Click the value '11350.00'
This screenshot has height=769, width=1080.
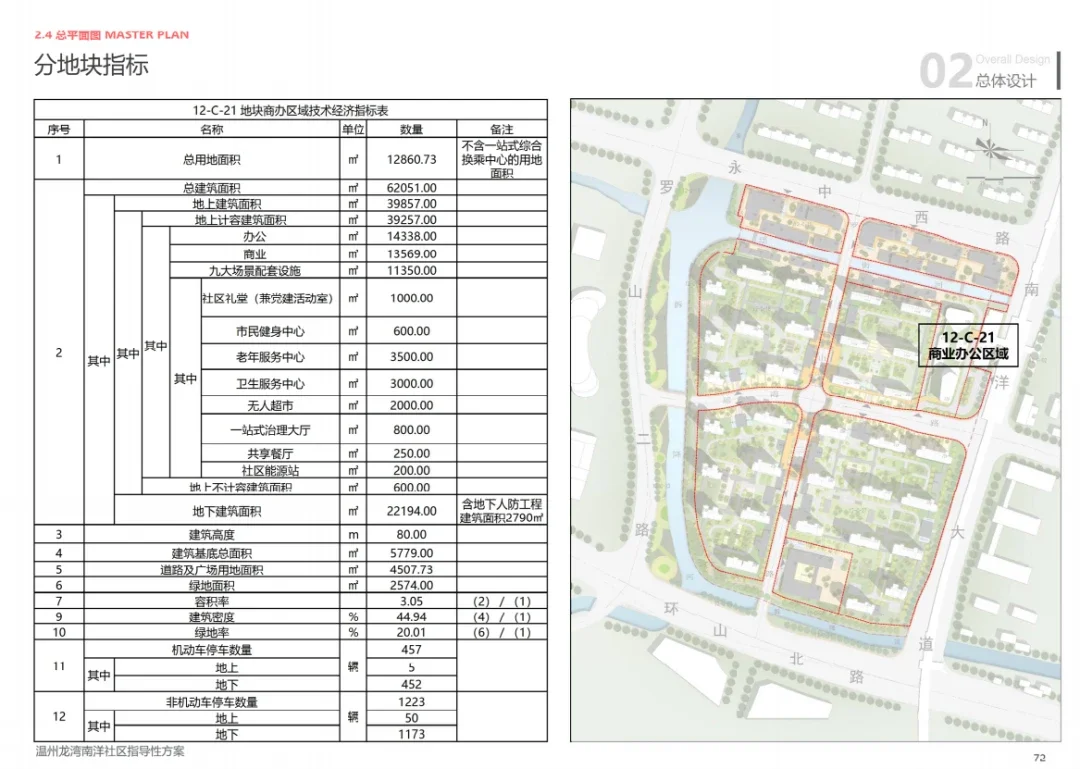coord(411,271)
